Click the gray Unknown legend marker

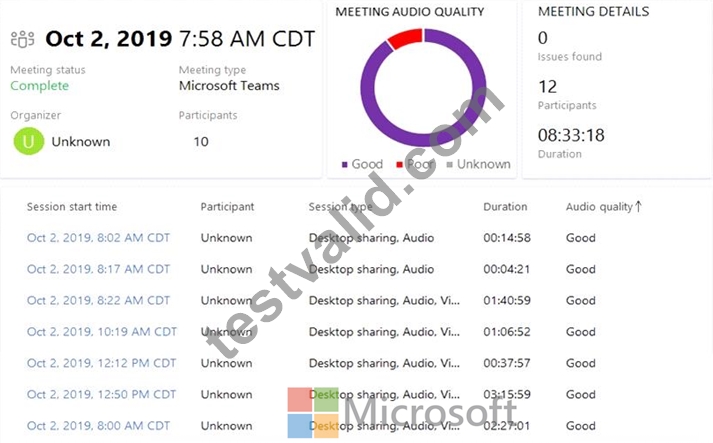tap(450, 164)
